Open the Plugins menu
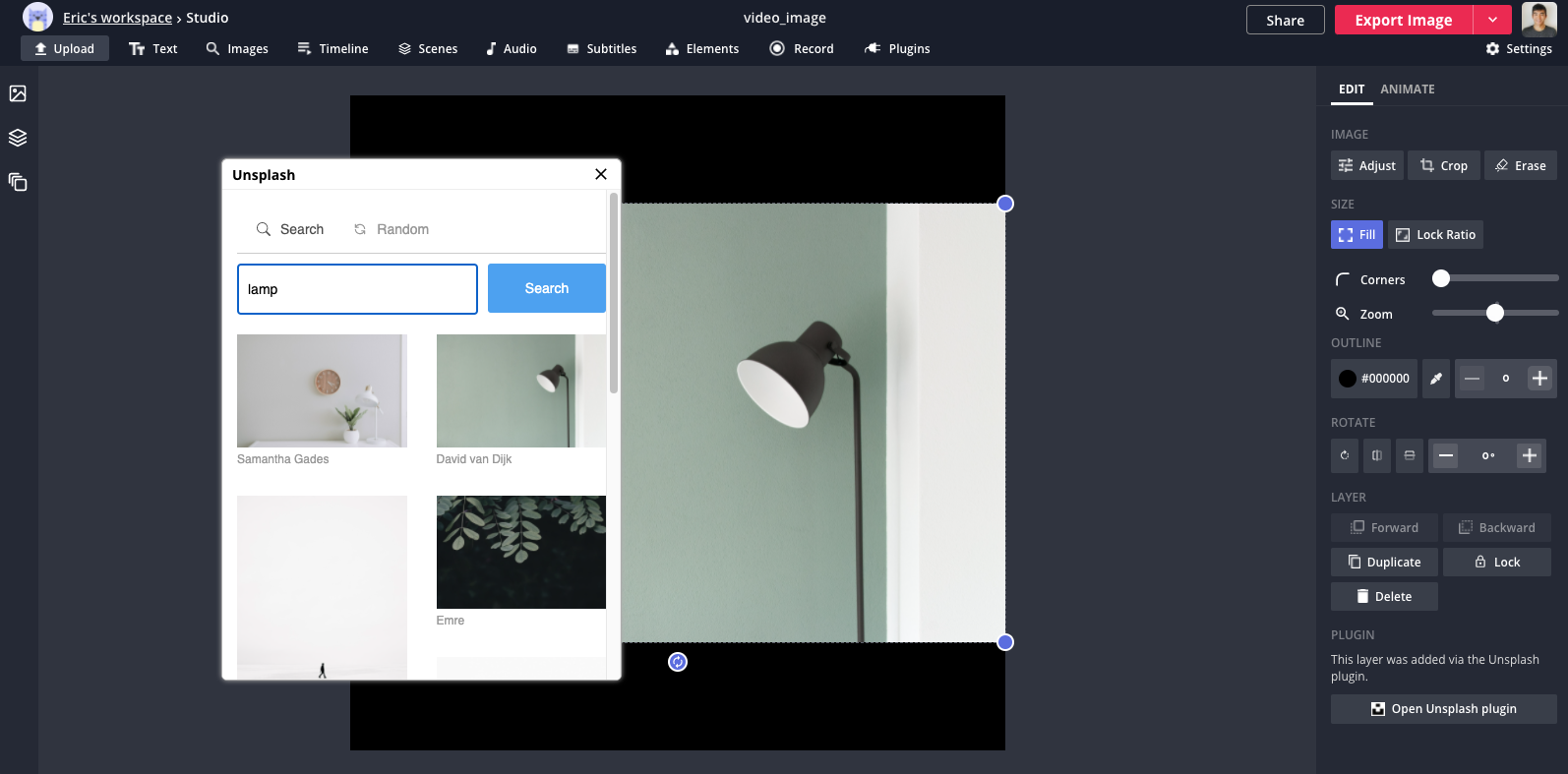The height and width of the screenshot is (774, 1568). pos(897,48)
